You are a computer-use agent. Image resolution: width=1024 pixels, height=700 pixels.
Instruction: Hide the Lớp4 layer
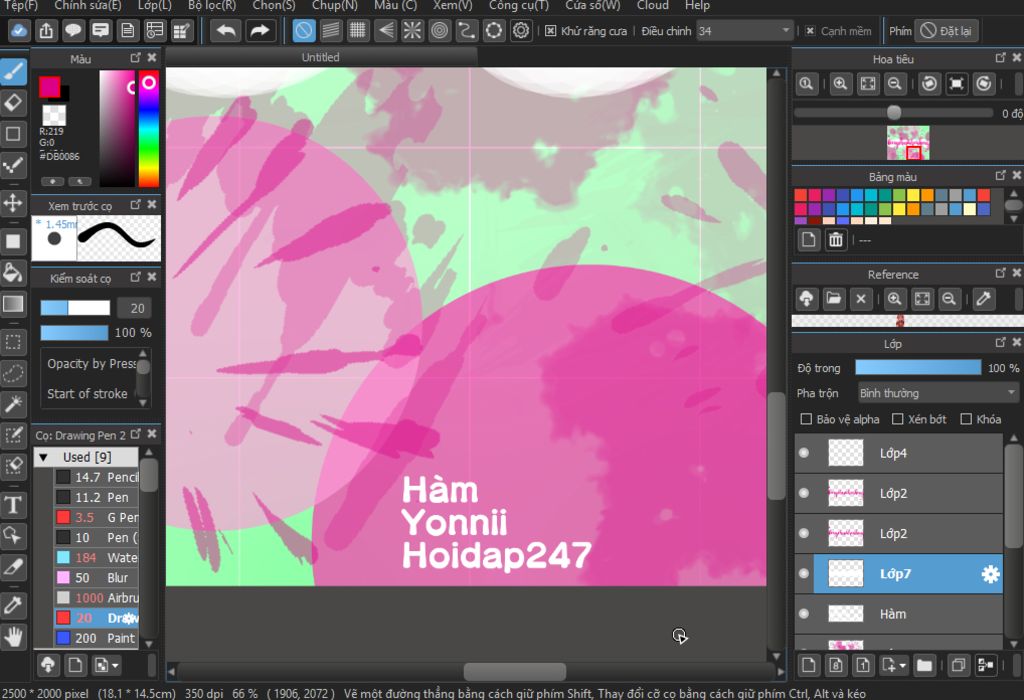click(x=804, y=453)
